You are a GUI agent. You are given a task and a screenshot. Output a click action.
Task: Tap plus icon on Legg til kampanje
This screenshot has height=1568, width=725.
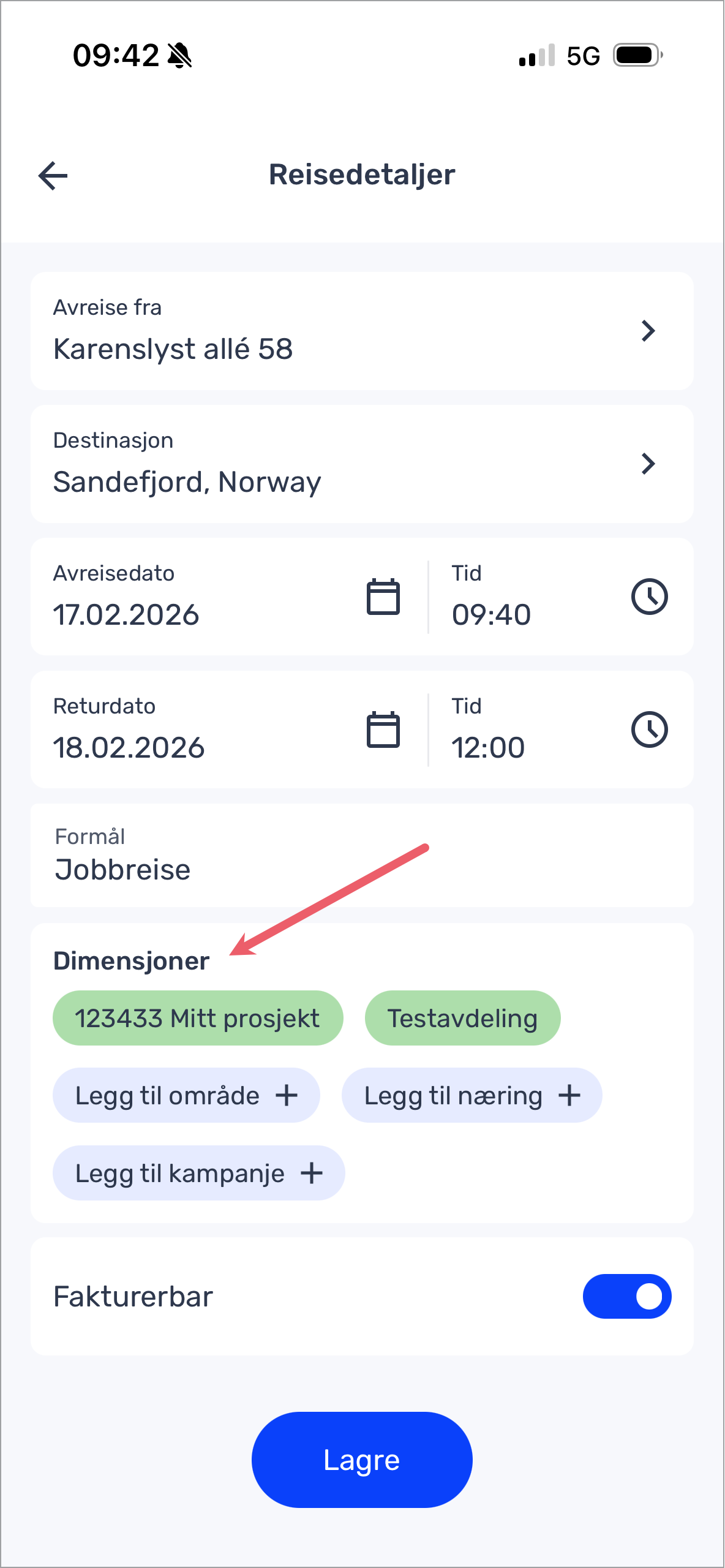pyautogui.click(x=312, y=1173)
